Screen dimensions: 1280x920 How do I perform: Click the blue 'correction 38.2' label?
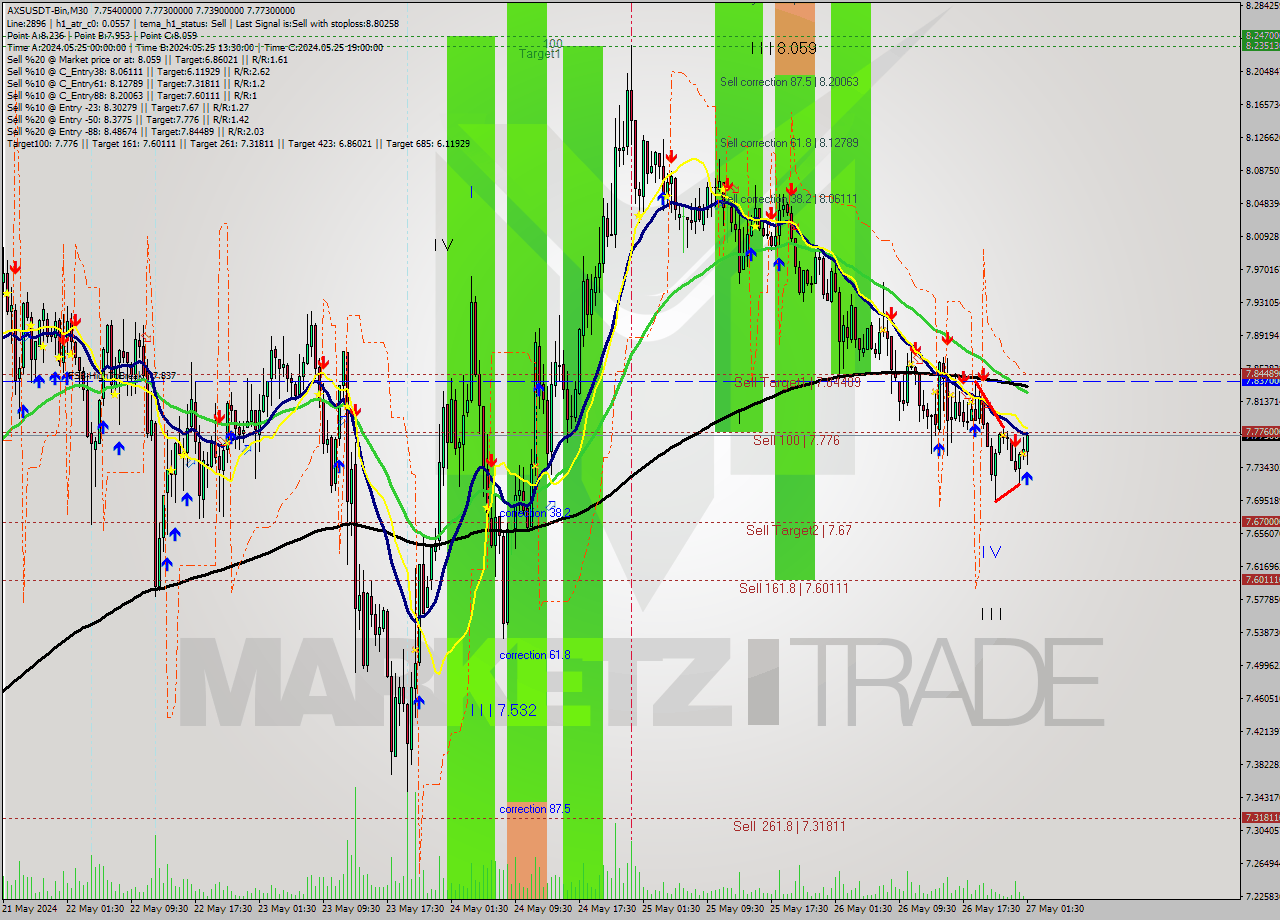click(534, 513)
